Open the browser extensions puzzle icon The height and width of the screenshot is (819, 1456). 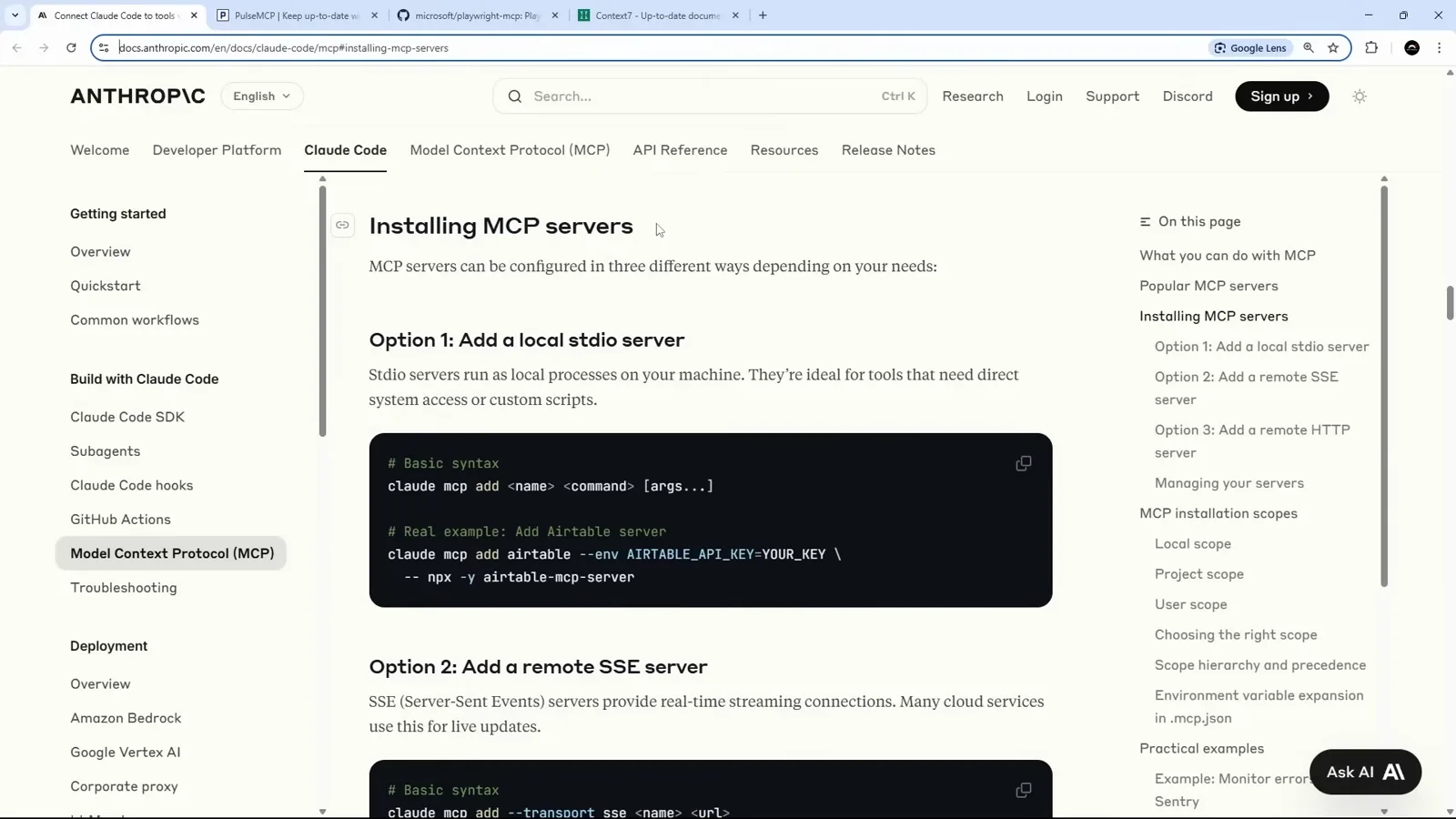click(1371, 48)
